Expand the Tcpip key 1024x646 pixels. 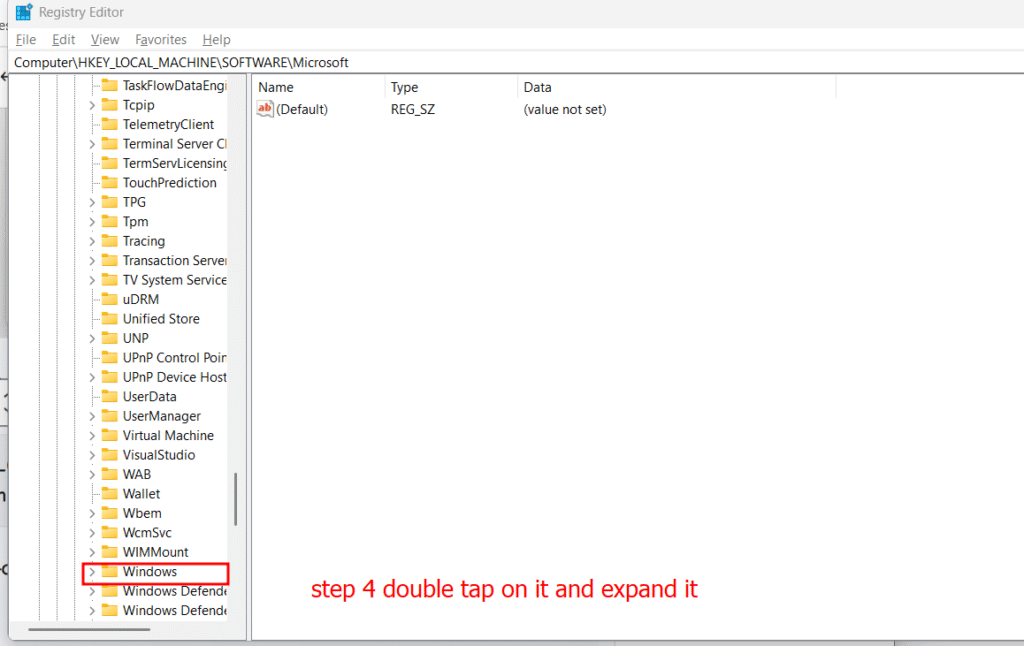tap(92, 105)
